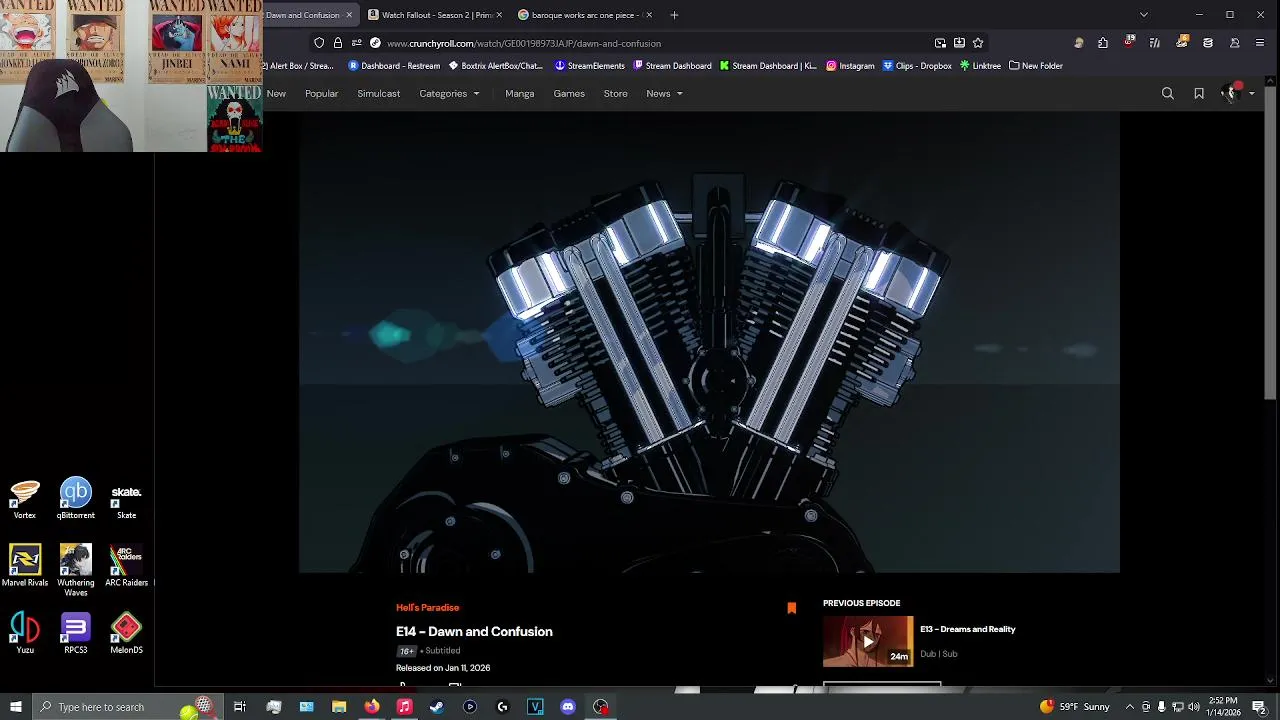This screenshot has width=1280, height=720.
Task: Open Alert Box / Streamlabs bookmark
Action: pyautogui.click(x=298, y=66)
